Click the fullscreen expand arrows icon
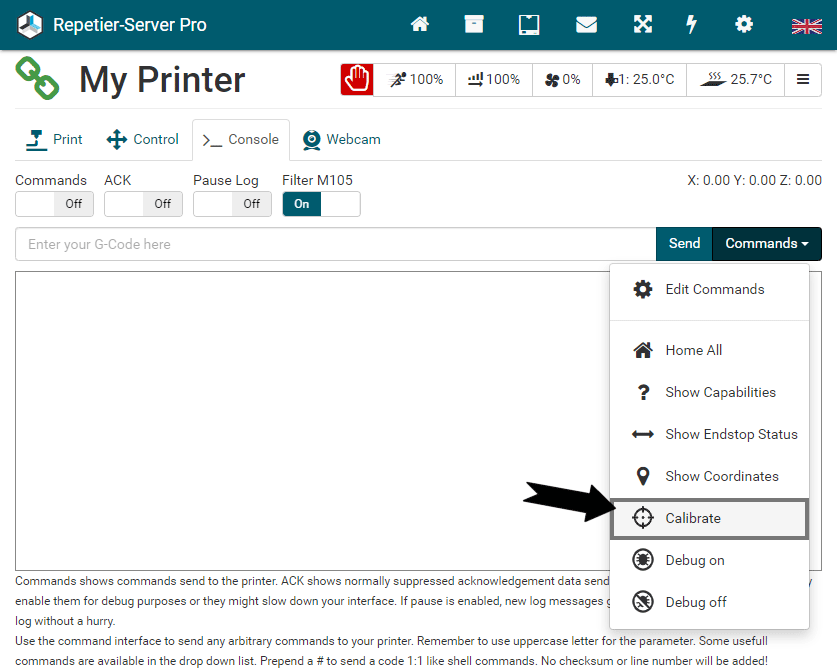Screen dimensions: 837x670 coord(642,25)
